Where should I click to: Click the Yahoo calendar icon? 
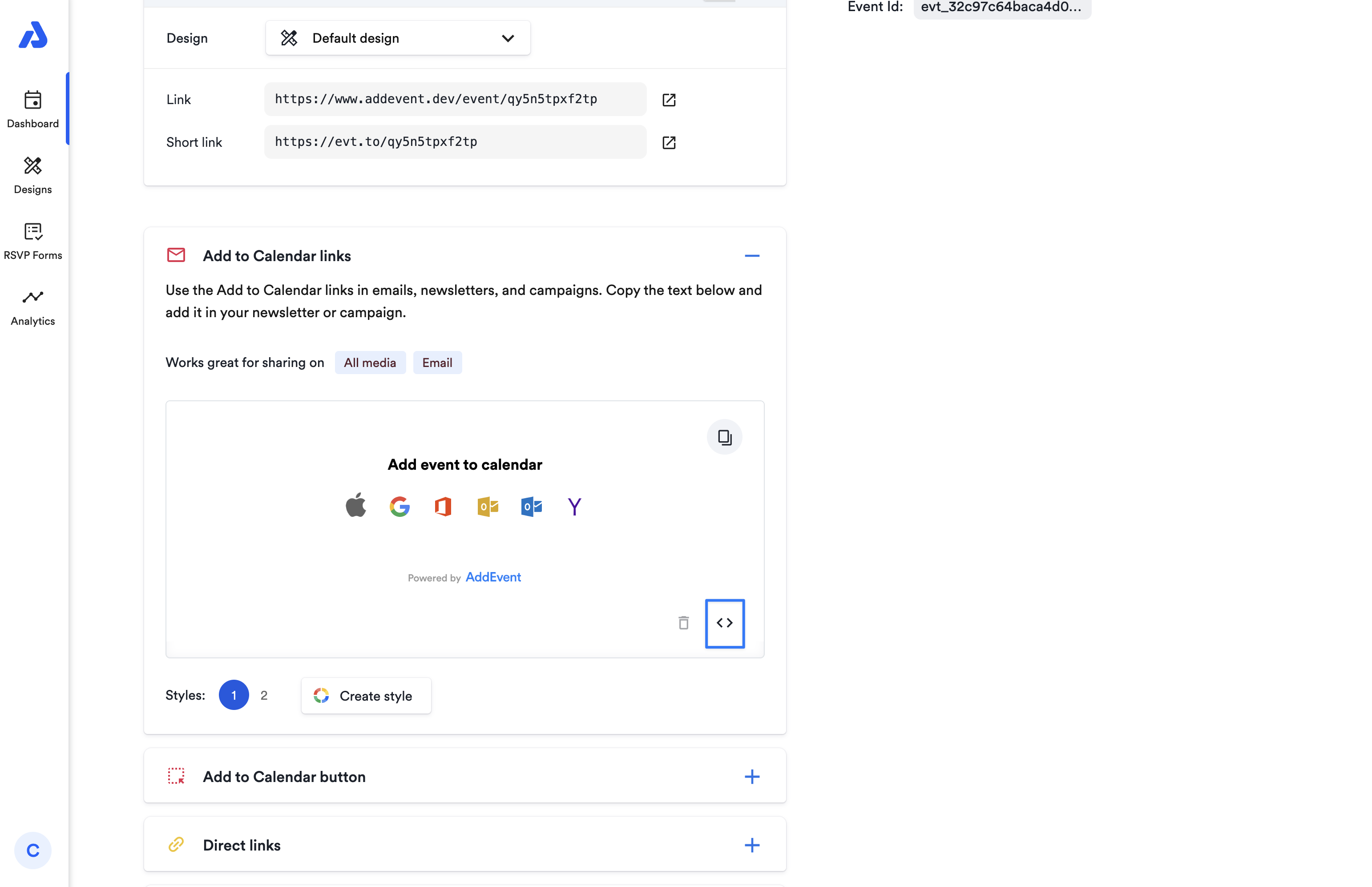pyautogui.click(x=574, y=506)
